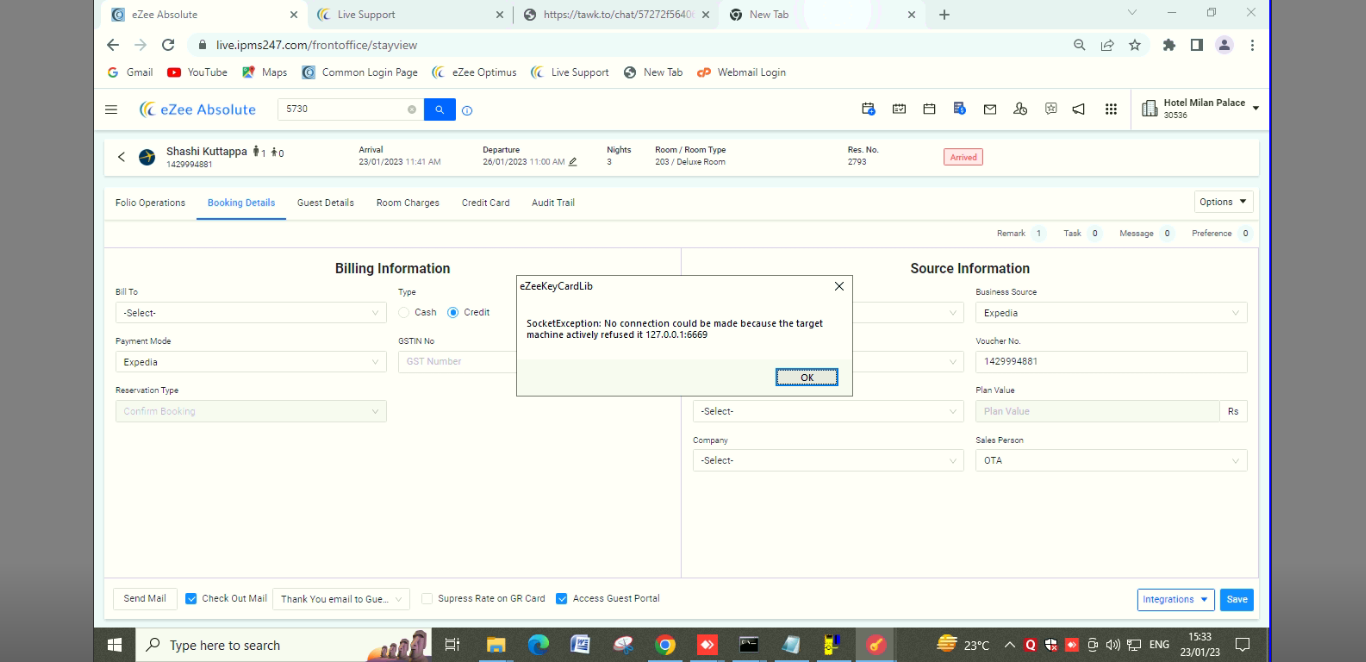Close the eZeeKeyCardLib error dialog

coord(839,286)
